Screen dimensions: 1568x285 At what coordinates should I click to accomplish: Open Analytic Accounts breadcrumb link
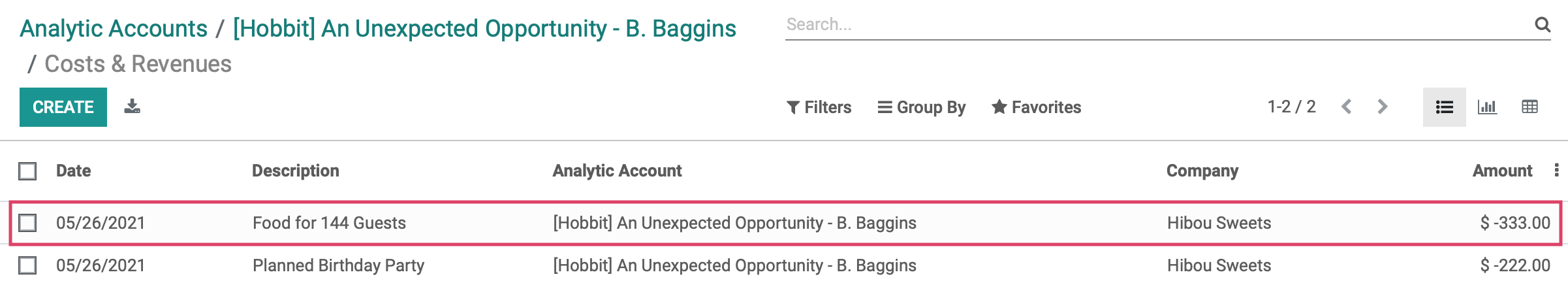(x=114, y=29)
